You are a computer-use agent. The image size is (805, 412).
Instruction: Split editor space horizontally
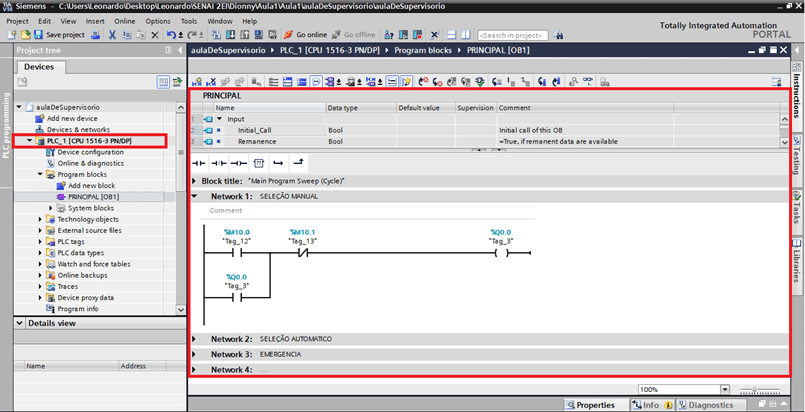tap(451, 35)
